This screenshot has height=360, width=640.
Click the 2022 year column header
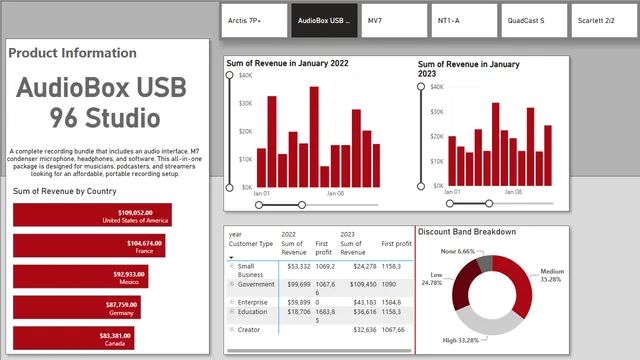tap(288, 234)
